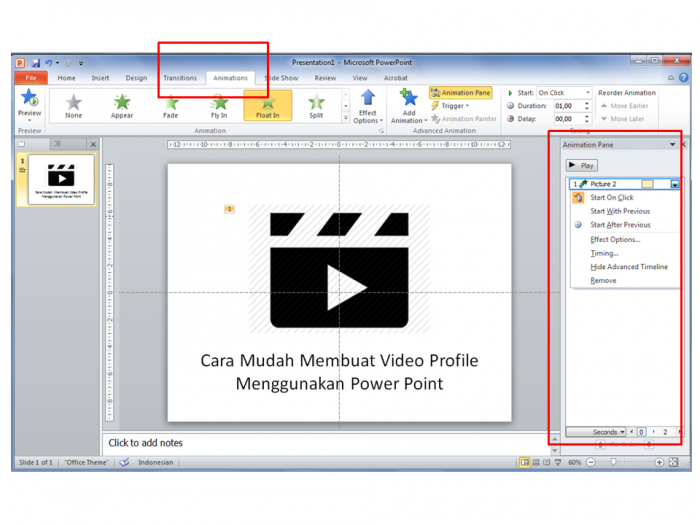Viewport: 700px width, 525px height.
Task: Apply the Split animation effect
Action: (316, 103)
